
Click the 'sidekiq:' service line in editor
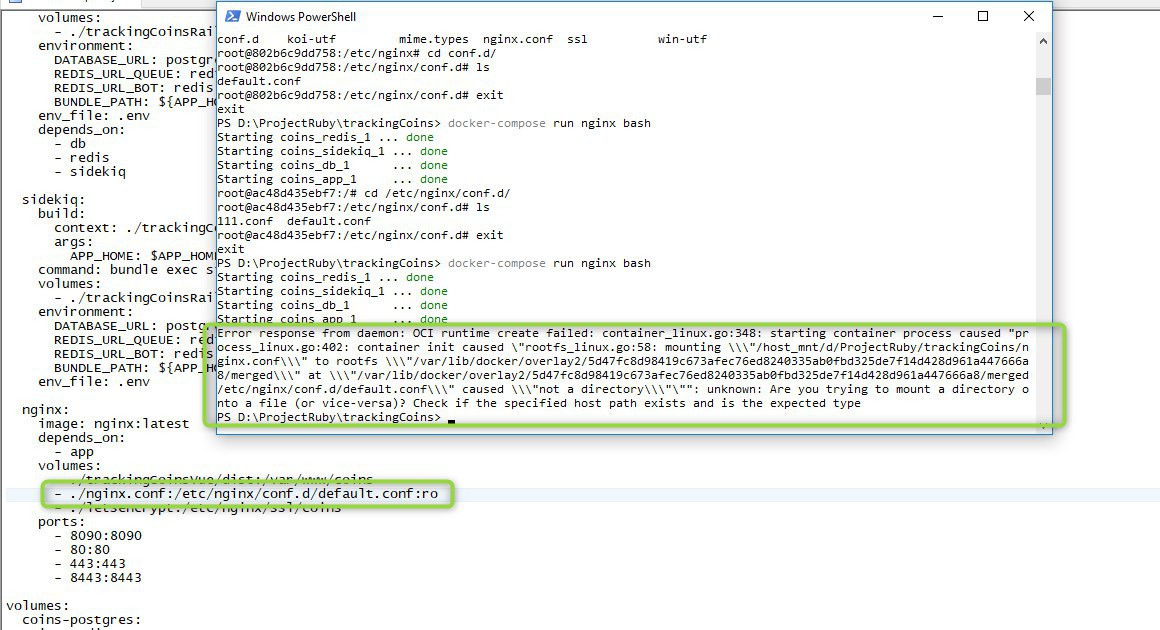click(x=53, y=200)
